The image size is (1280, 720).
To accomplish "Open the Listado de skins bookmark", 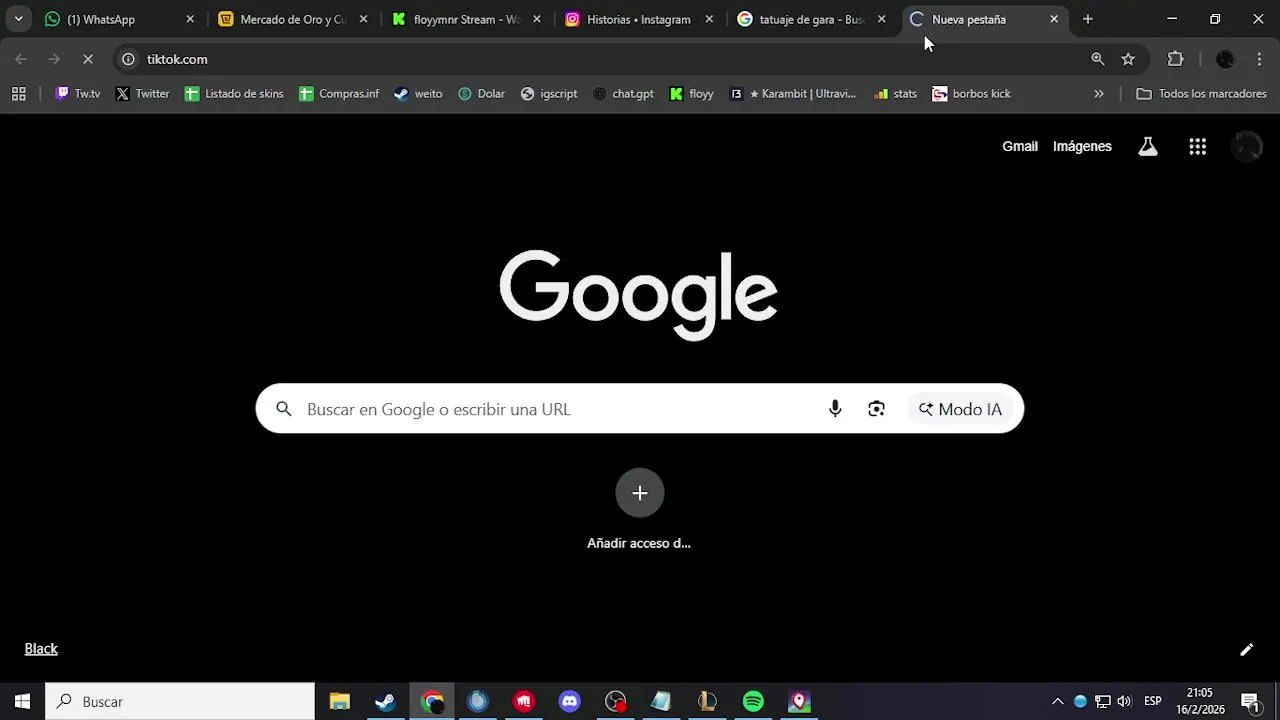I will point(234,94).
